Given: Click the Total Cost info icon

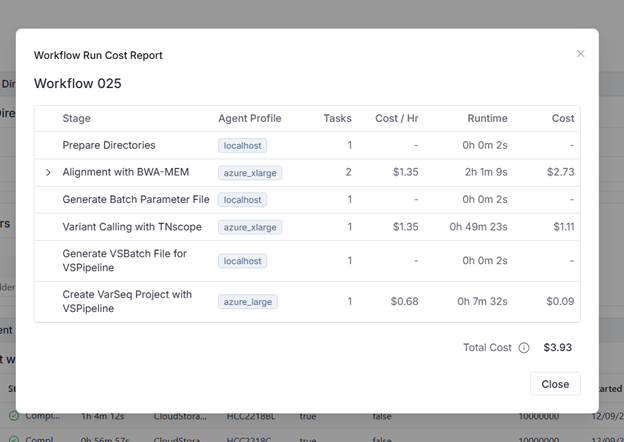Looking at the screenshot, I should coord(524,348).
